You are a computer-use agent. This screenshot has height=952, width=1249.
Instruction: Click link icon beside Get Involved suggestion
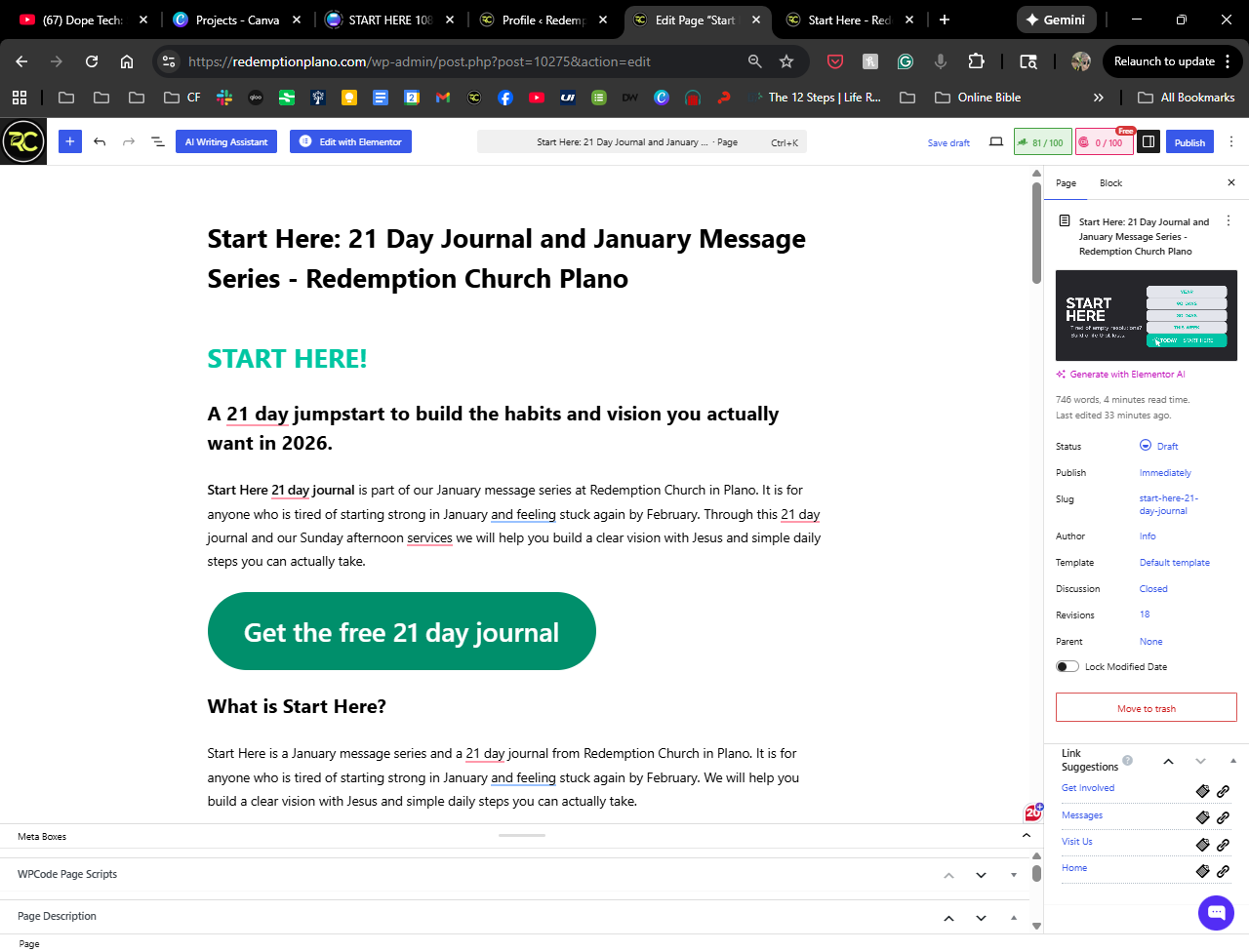click(1223, 791)
